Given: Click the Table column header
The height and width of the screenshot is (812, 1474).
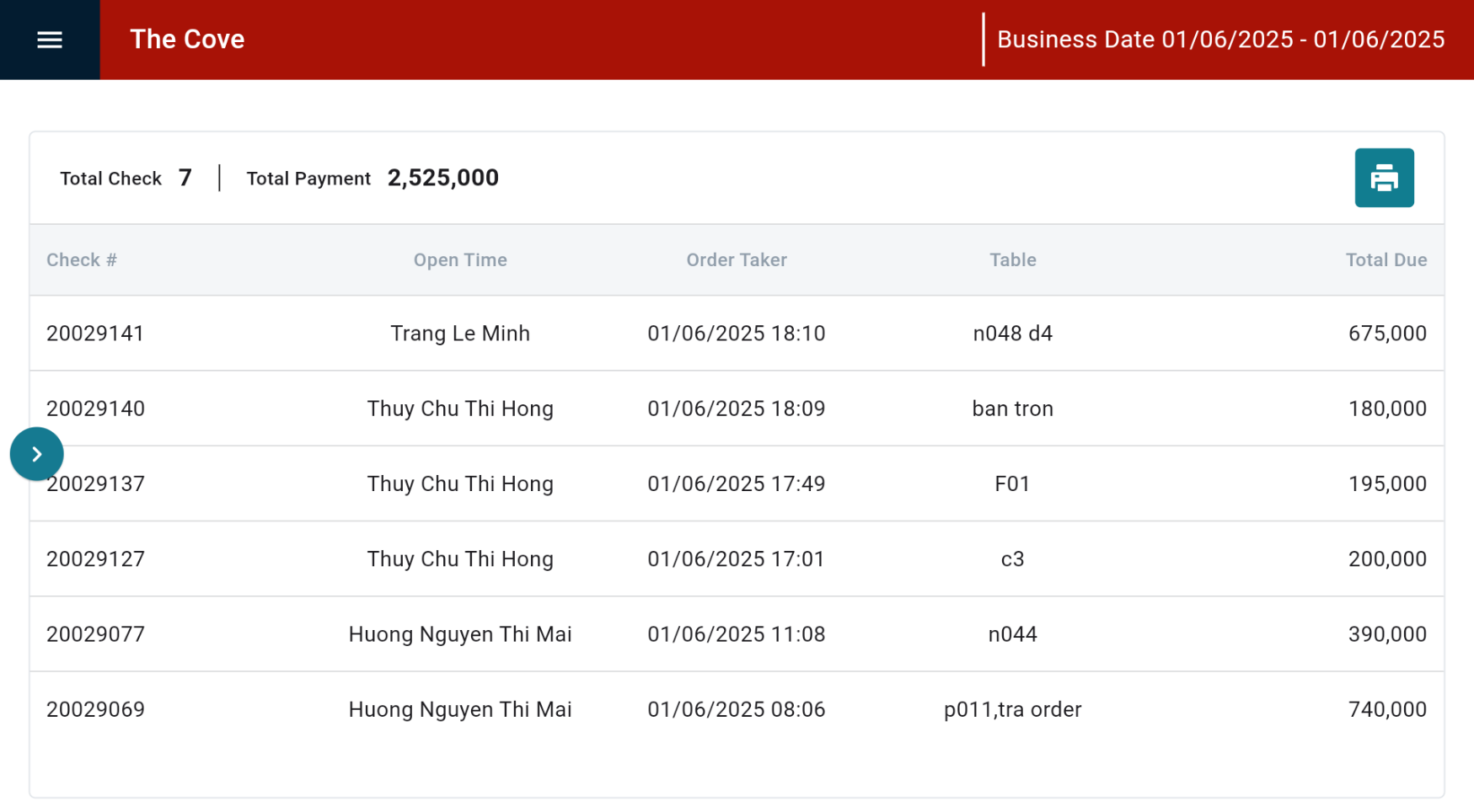Looking at the screenshot, I should click(x=1012, y=260).
